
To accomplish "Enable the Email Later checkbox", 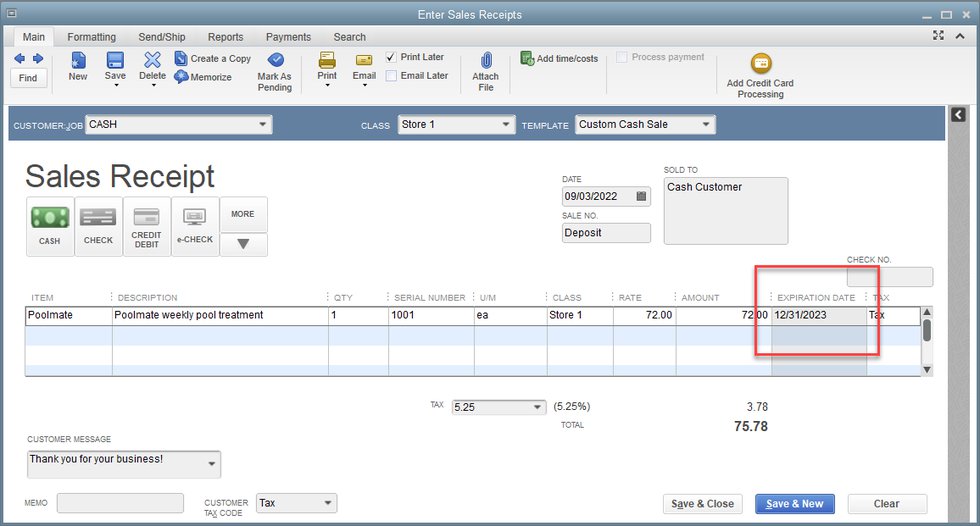I will 391,76.
